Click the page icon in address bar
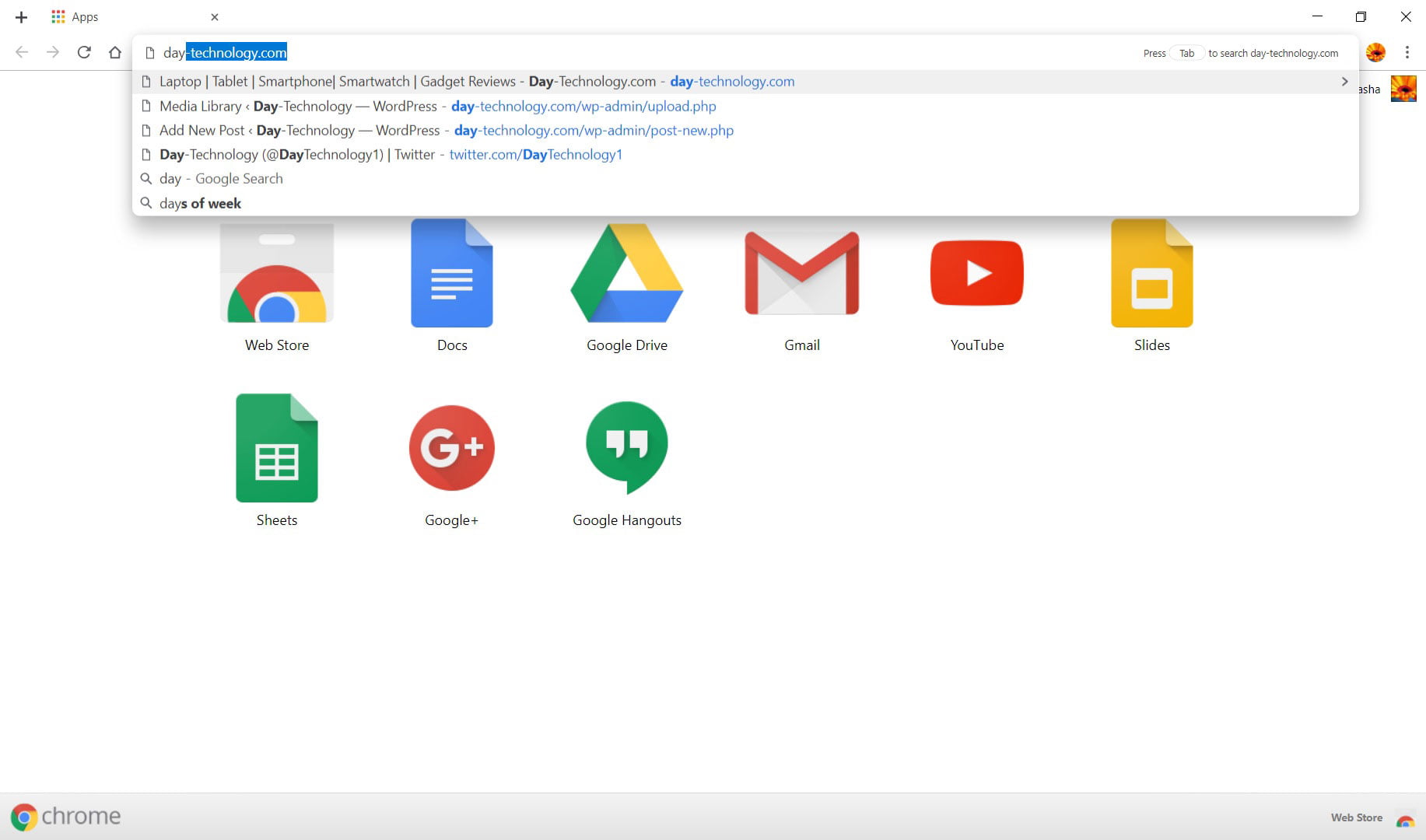 coord(150,53)
